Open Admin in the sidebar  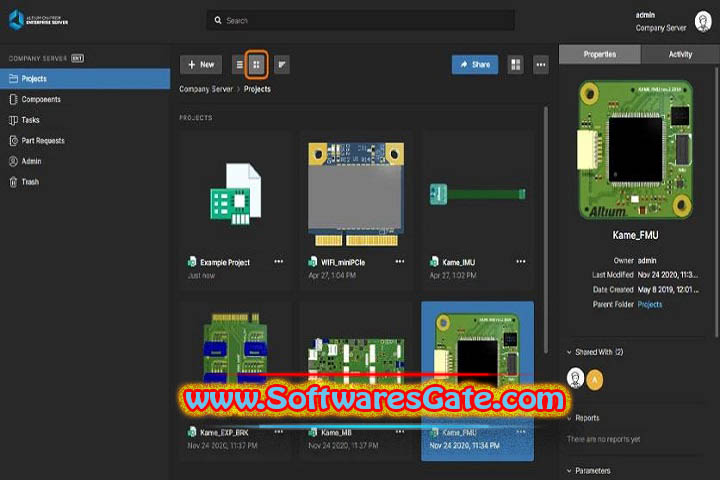[85, 161]
